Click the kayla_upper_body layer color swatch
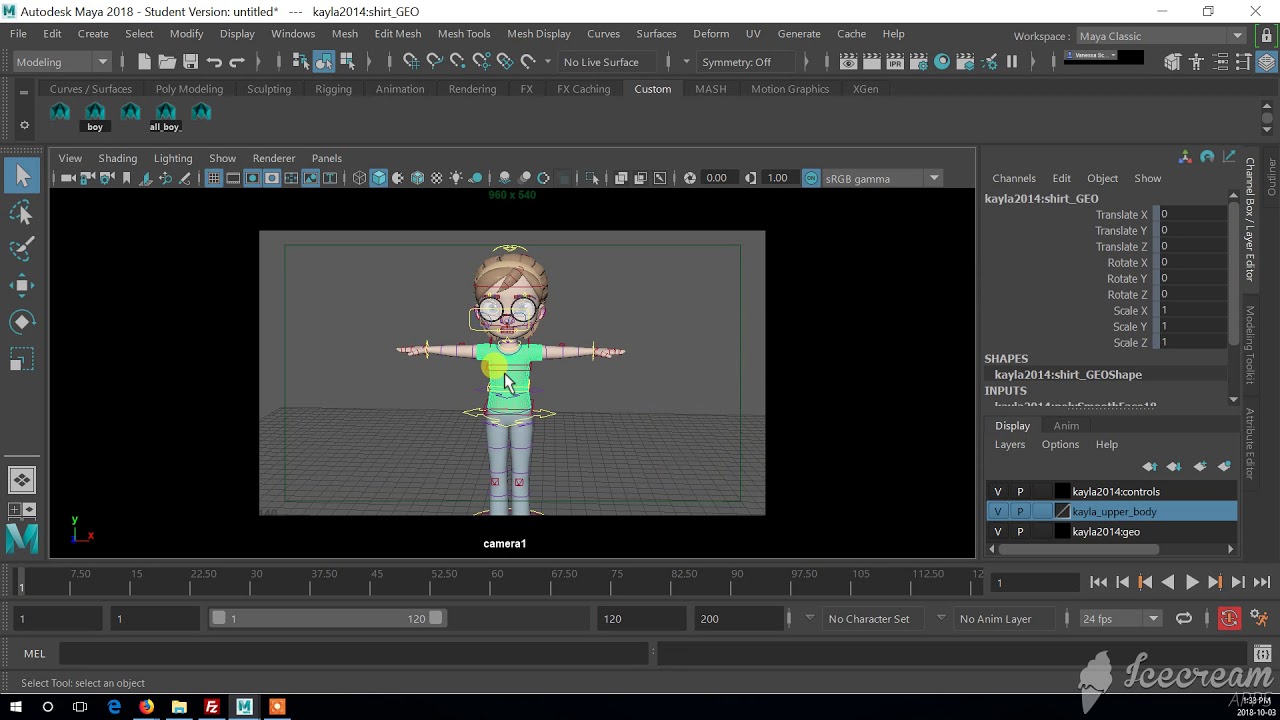The image size is (1280, 720). (x=1062, y=512)
